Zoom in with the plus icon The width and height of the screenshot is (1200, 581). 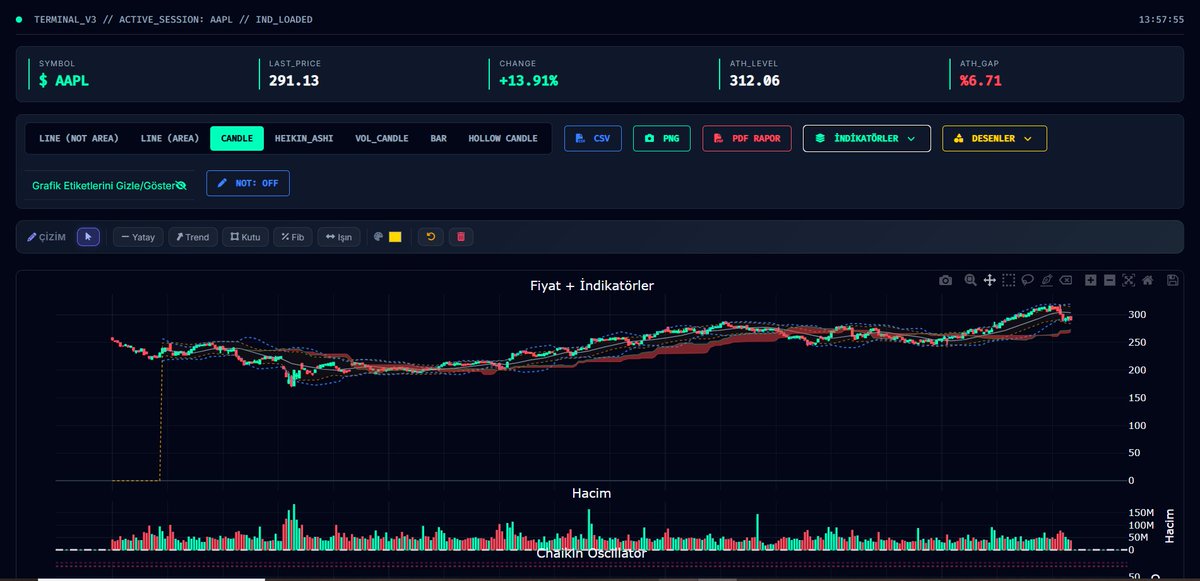[1091, 280]
